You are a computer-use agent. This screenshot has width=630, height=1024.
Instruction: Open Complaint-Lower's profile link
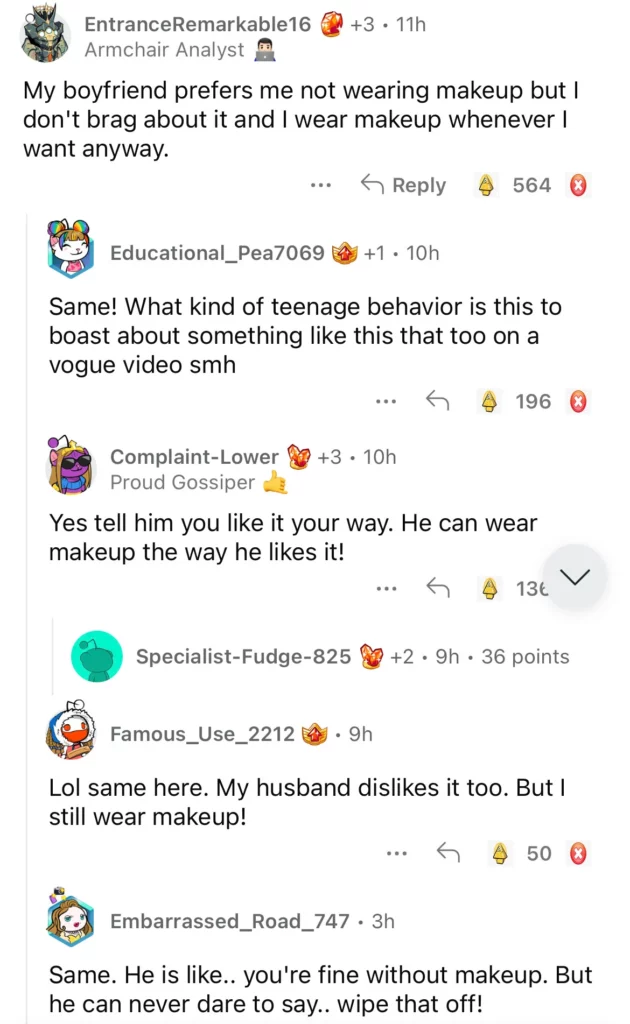(x=194, y=457)
